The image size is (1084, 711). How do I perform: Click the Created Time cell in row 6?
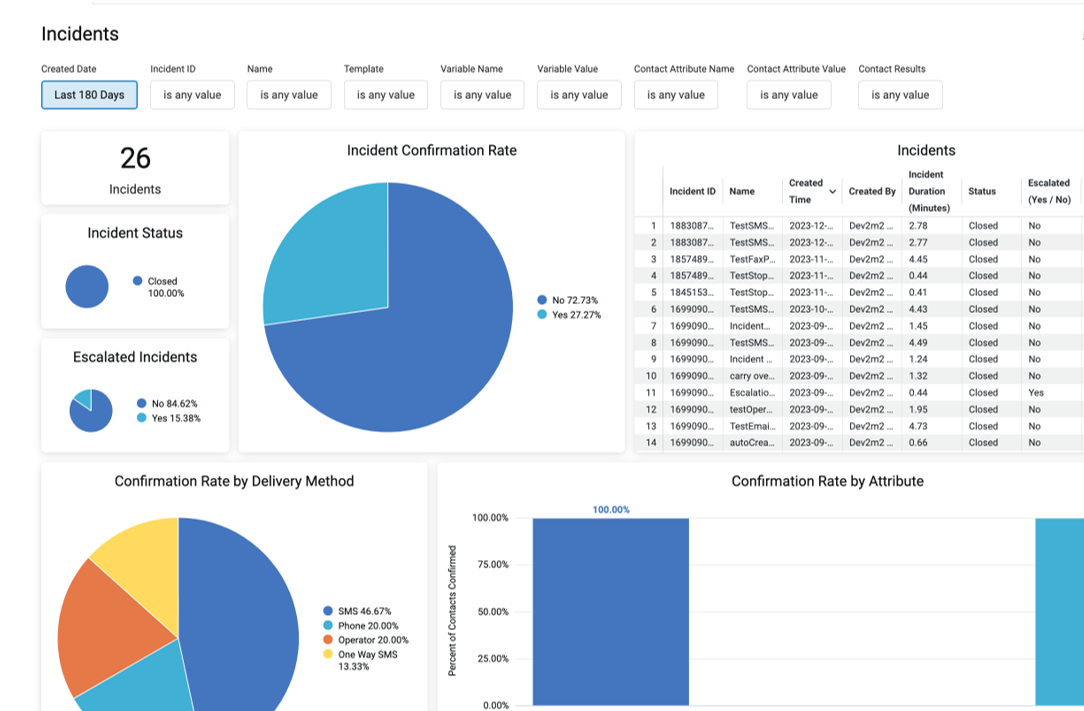[x=811, y=309]
